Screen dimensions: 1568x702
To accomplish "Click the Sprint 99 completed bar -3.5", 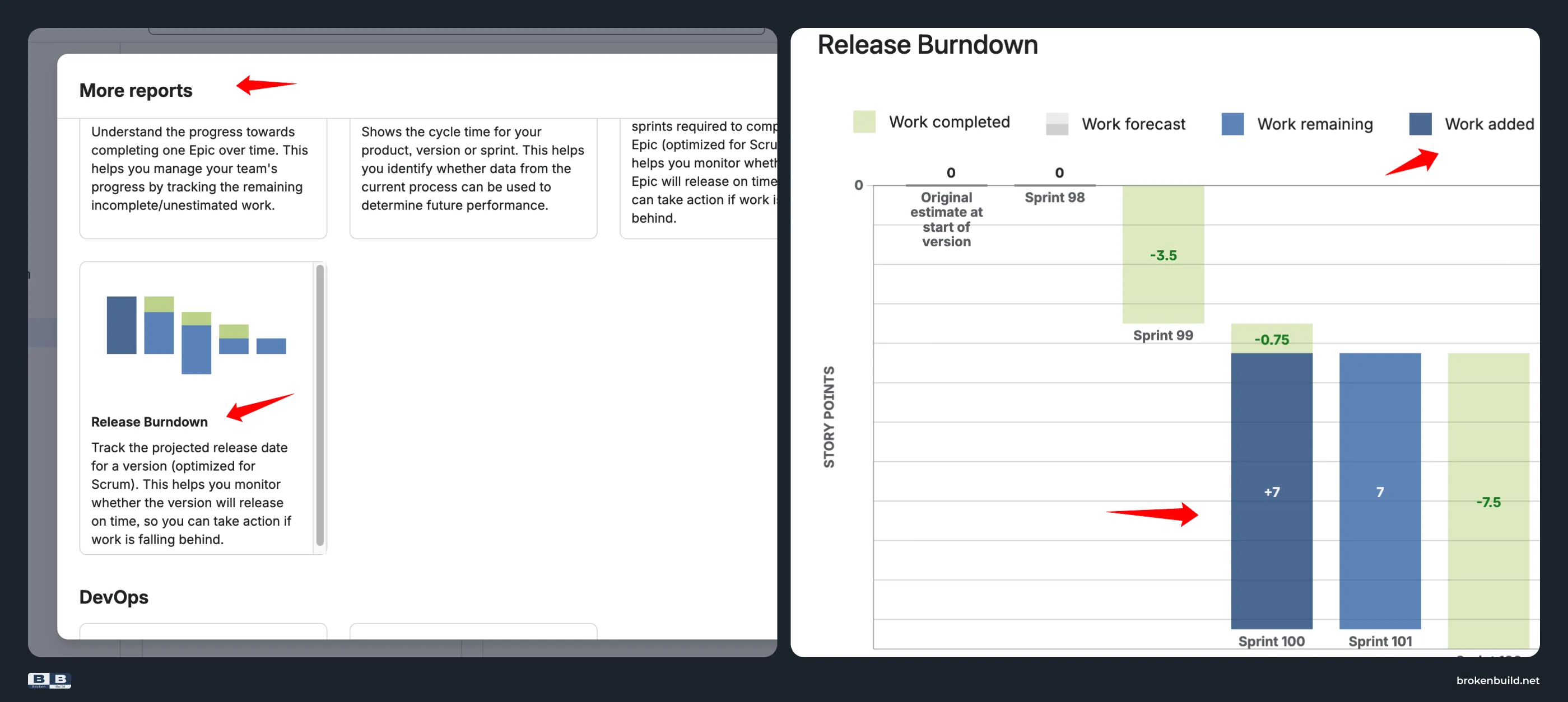I will (1163, 254).
